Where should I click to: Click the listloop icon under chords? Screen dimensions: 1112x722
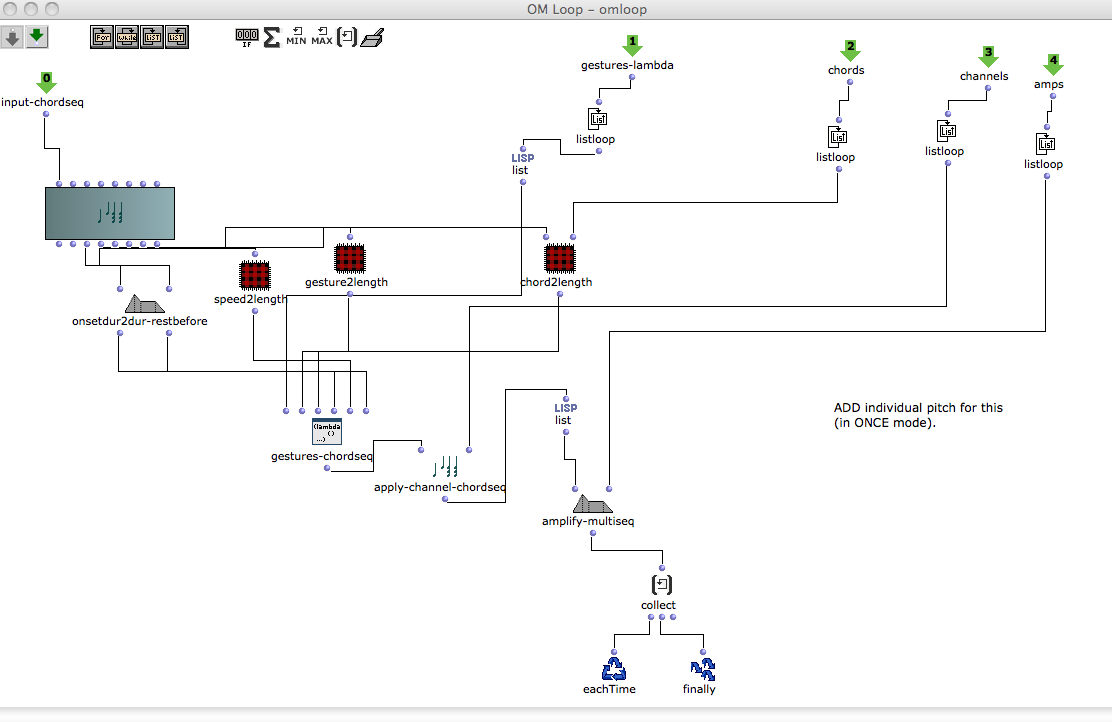point(838,136)
